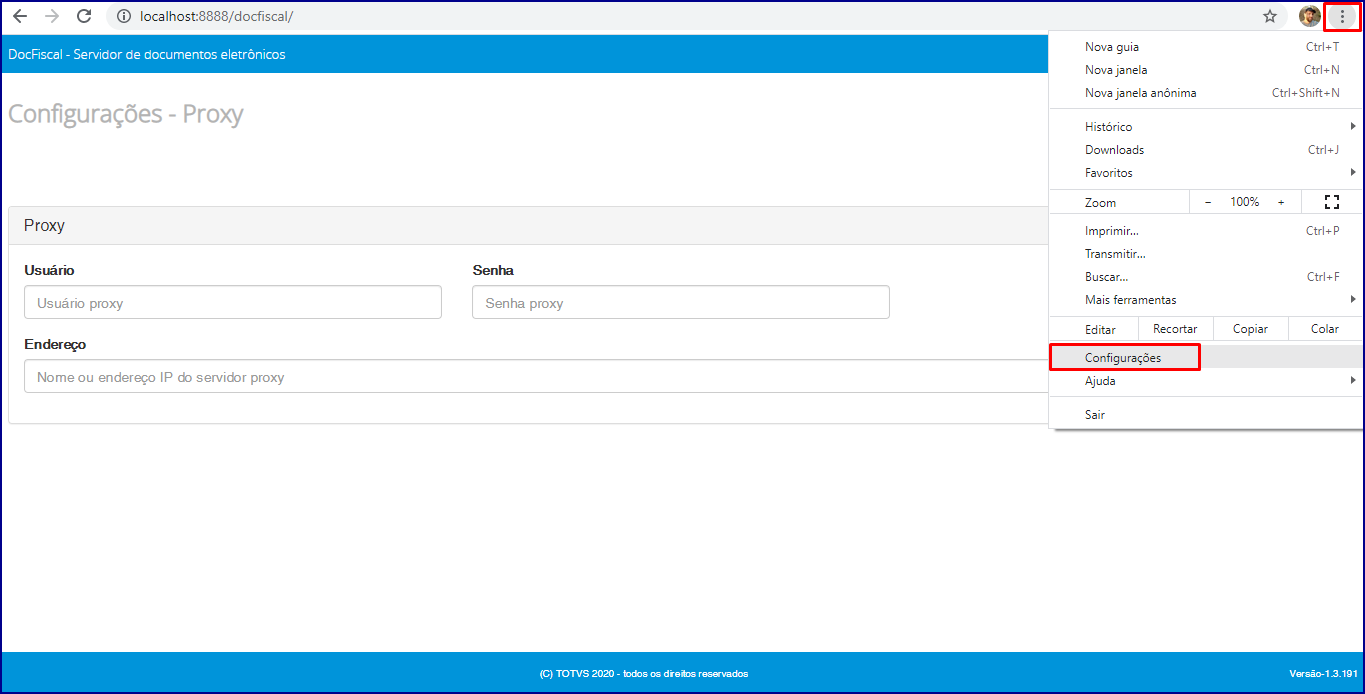Decrease zoom with the minus button

1208,202
